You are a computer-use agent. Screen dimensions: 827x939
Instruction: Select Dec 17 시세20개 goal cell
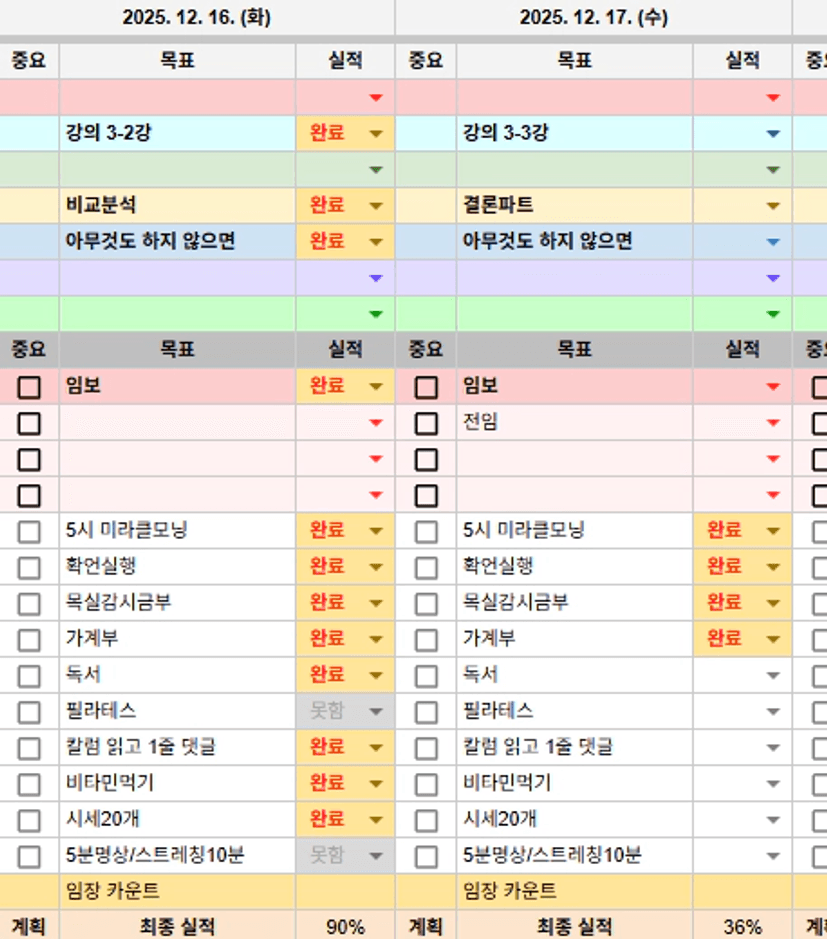574,820
